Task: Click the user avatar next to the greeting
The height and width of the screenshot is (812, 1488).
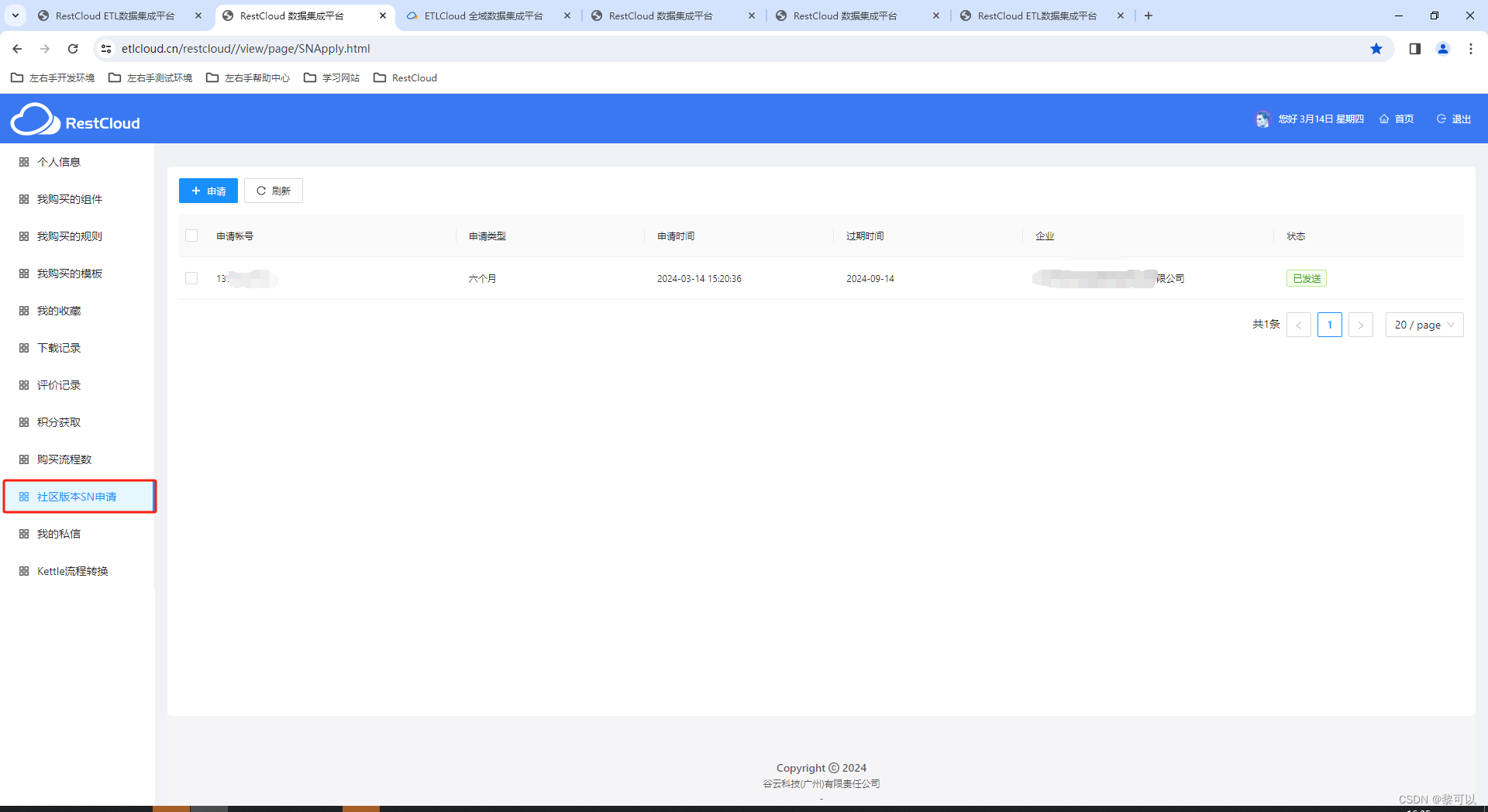Action: tap(1262, 119)
